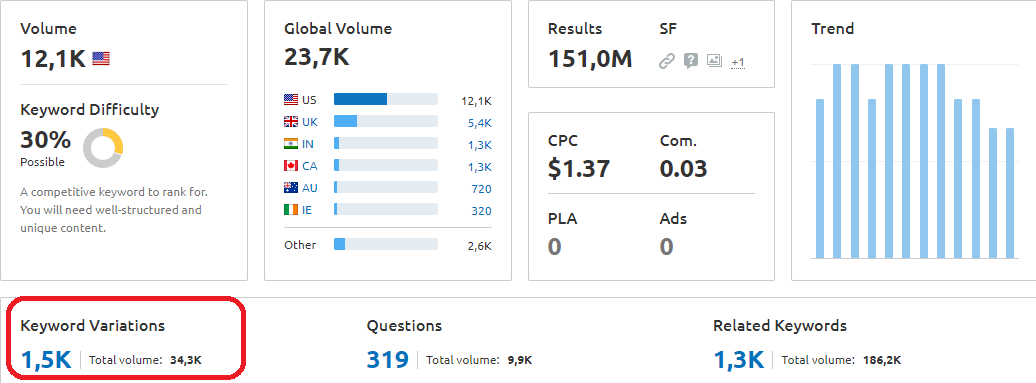Image resolution: width=1036 pixels, height=383 pixels.
Task: Open the IE volume value 320
Action: point(482,211)
